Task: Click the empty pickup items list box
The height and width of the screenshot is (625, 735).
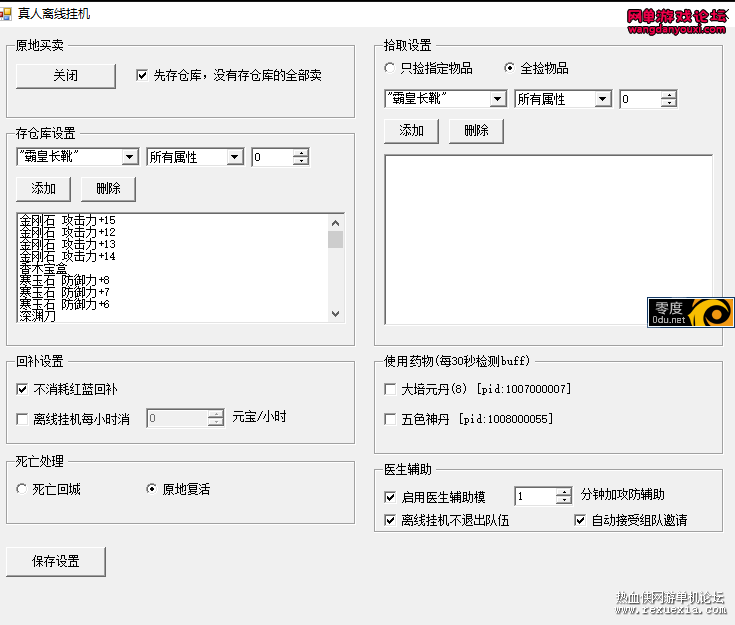Action: point(548,240)
